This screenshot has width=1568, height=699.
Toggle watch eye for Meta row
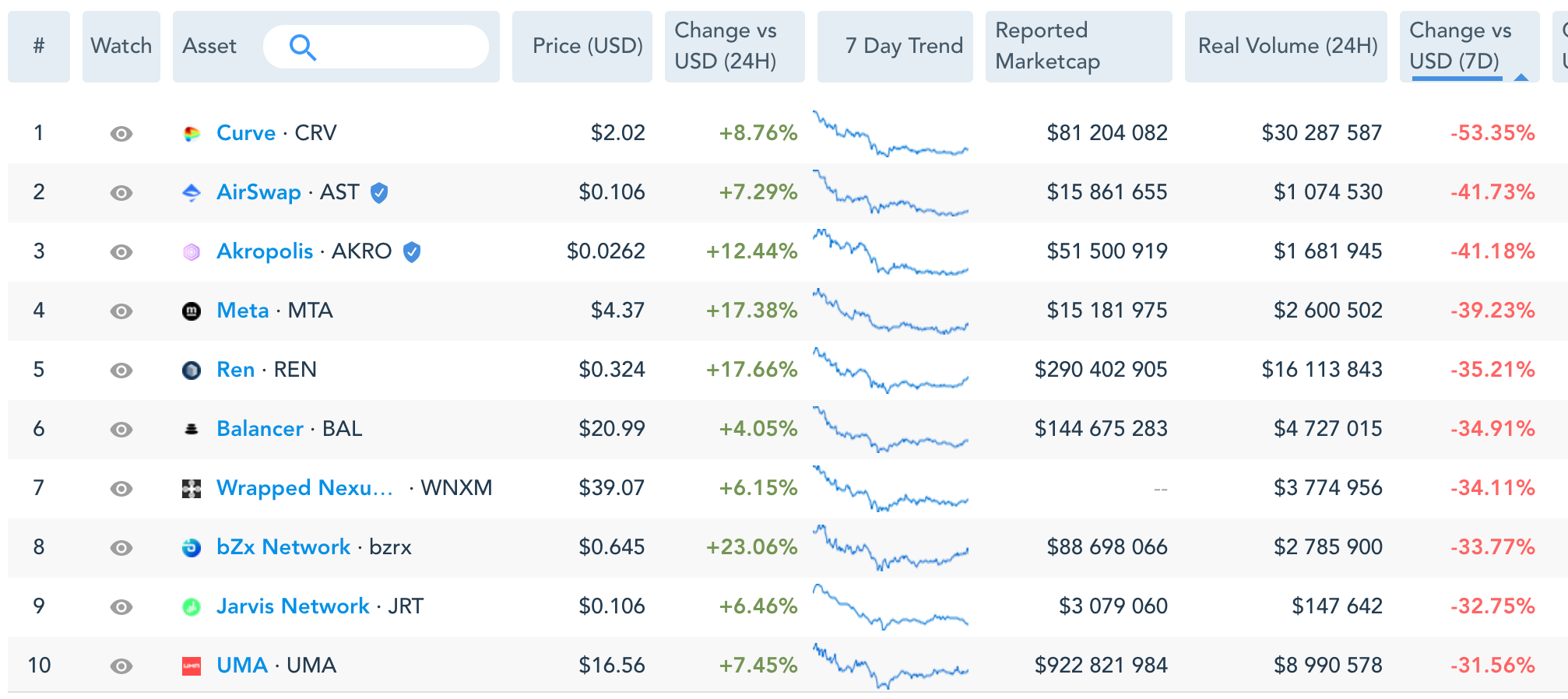(x=121, y=311)
